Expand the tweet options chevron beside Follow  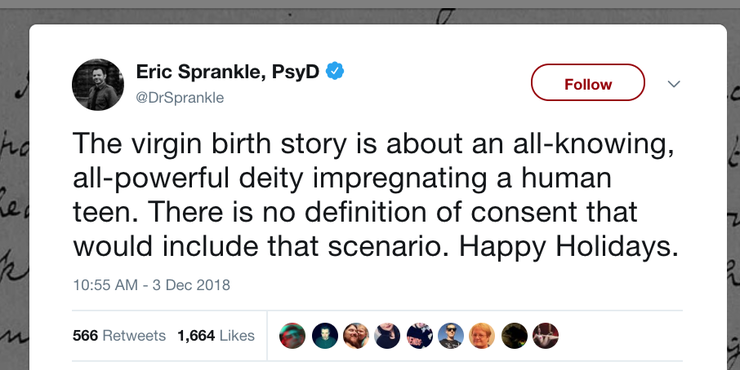(674, 84)
